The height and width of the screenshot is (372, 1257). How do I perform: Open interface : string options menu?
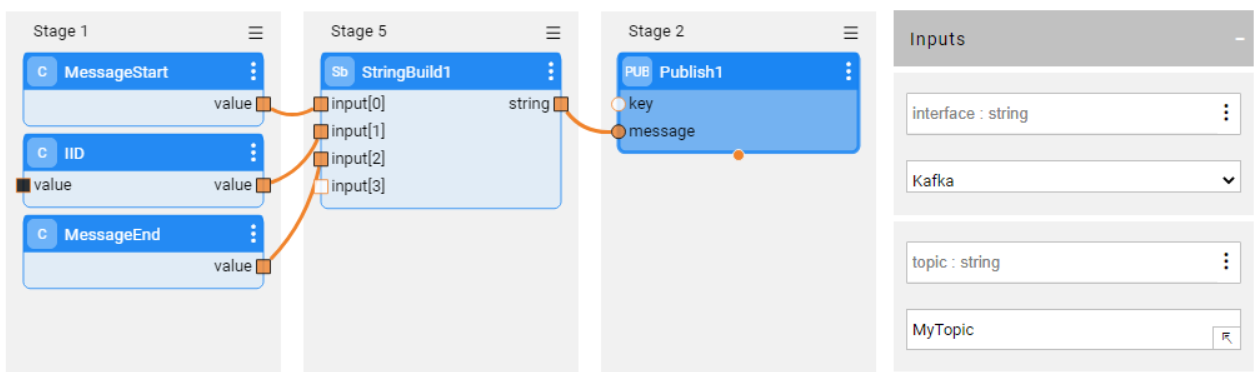1225,113
